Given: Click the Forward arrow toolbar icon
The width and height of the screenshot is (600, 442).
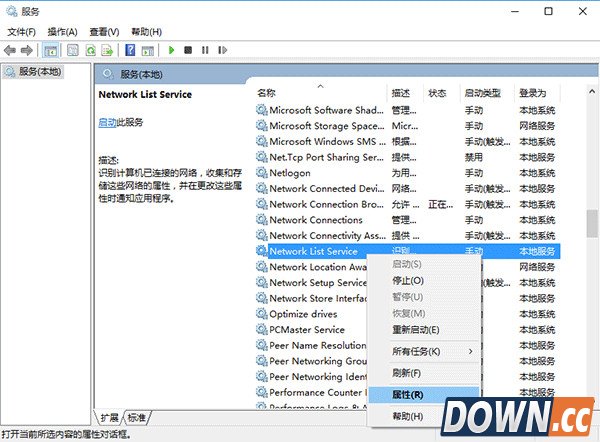Looking at the screenshot, I should (27, 50).
